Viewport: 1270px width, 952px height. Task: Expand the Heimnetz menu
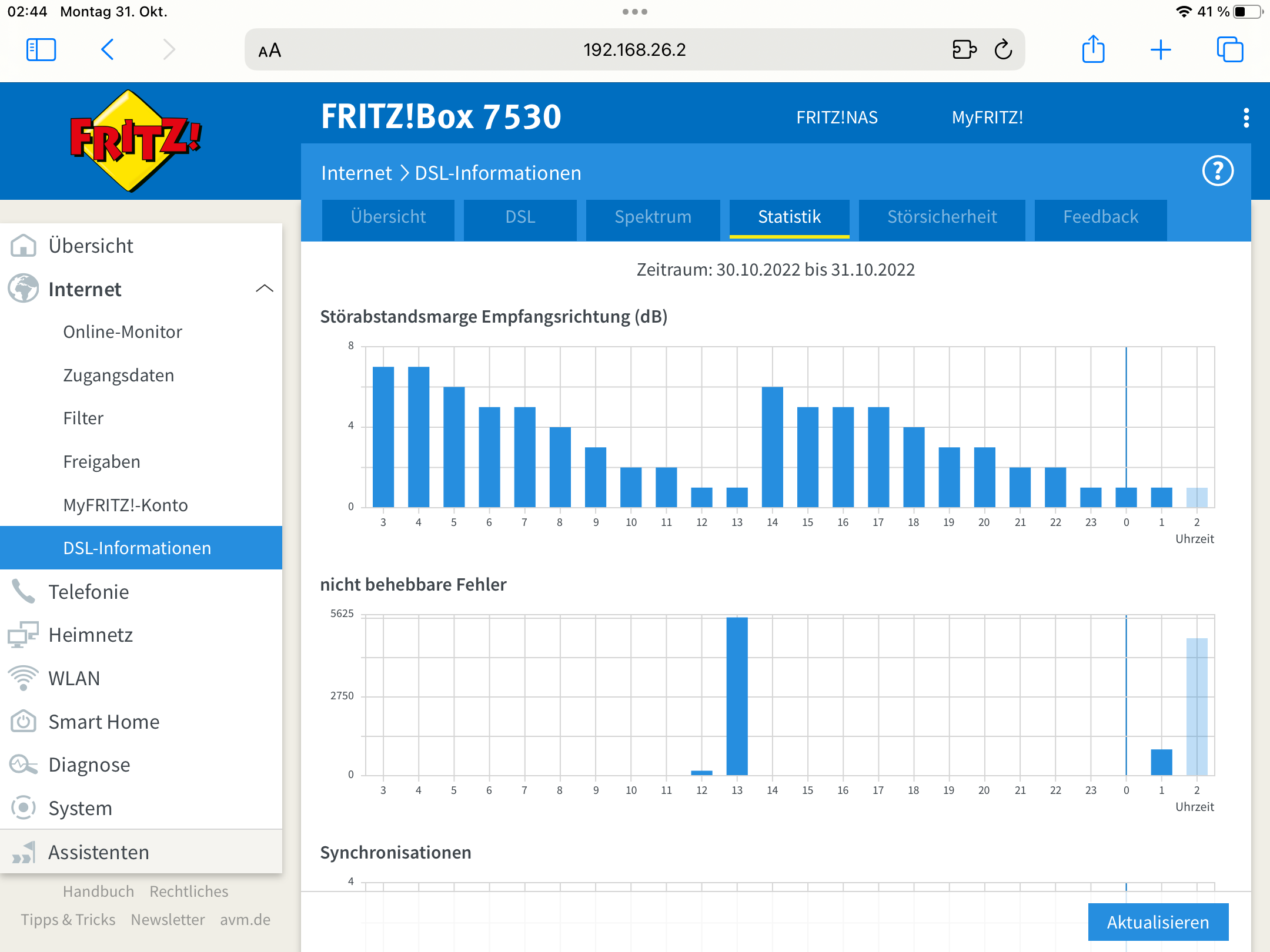click(91, 635)
